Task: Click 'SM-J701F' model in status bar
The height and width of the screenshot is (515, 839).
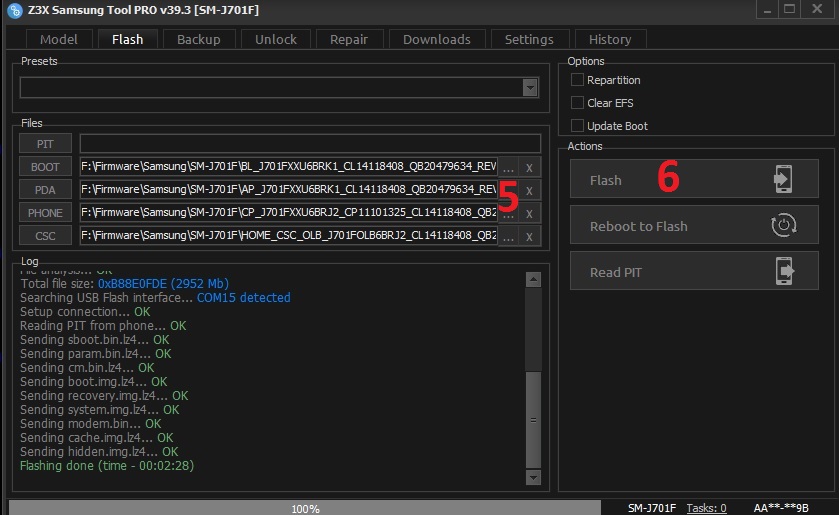Action: tap(652, 508)
